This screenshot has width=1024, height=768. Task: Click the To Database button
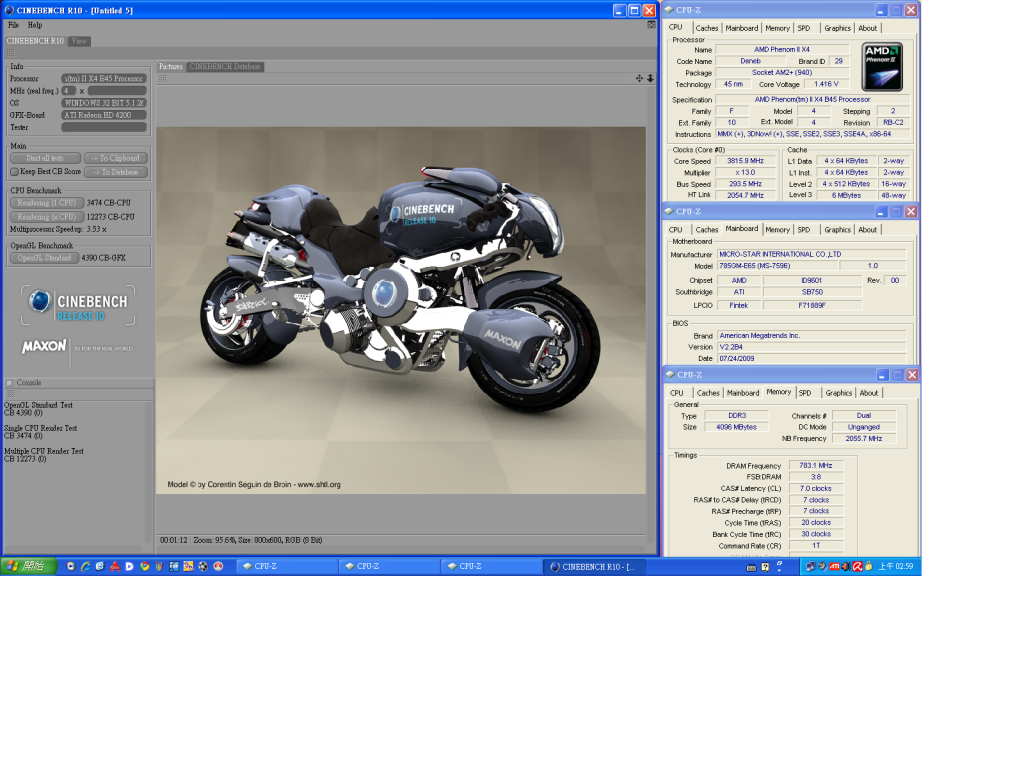[116, 172]
